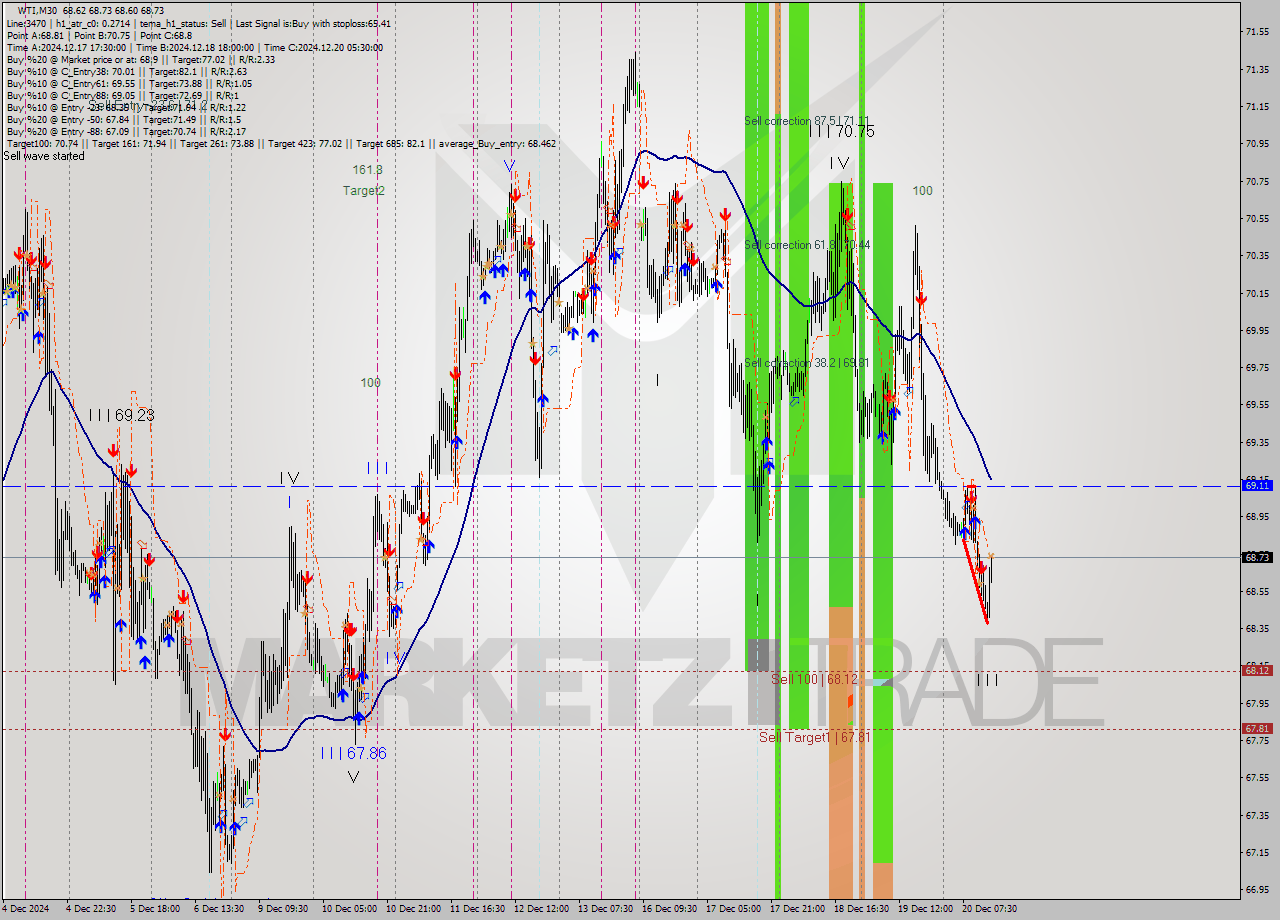Click the 'Sell 100 | 68.12' label

click(x=814, y=679)
